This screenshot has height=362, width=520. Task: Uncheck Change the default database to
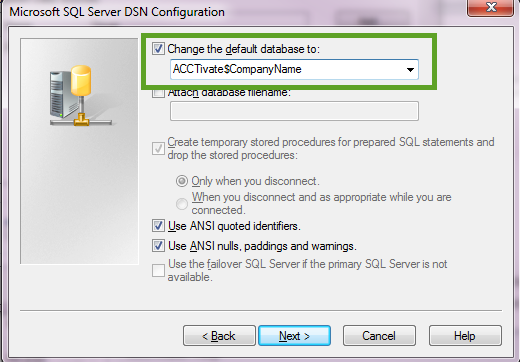[158, 49]
